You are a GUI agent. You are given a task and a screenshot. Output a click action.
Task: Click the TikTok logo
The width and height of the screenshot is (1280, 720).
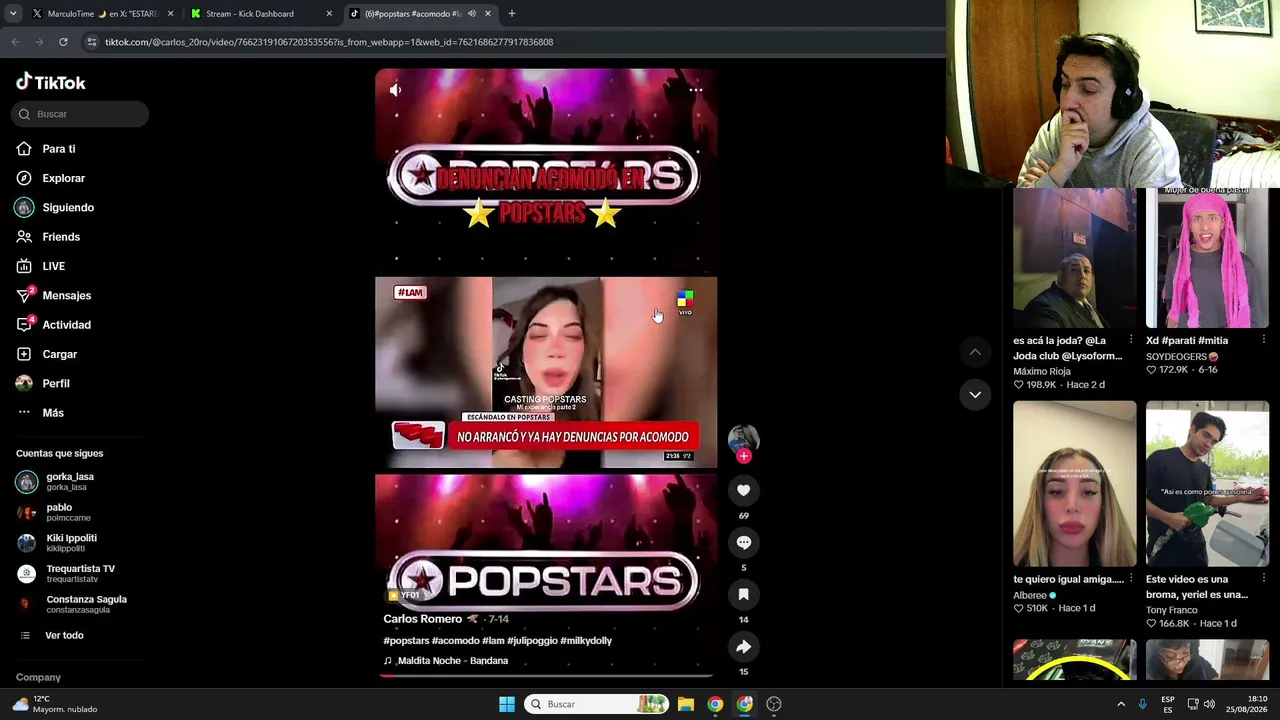(50, 82)
